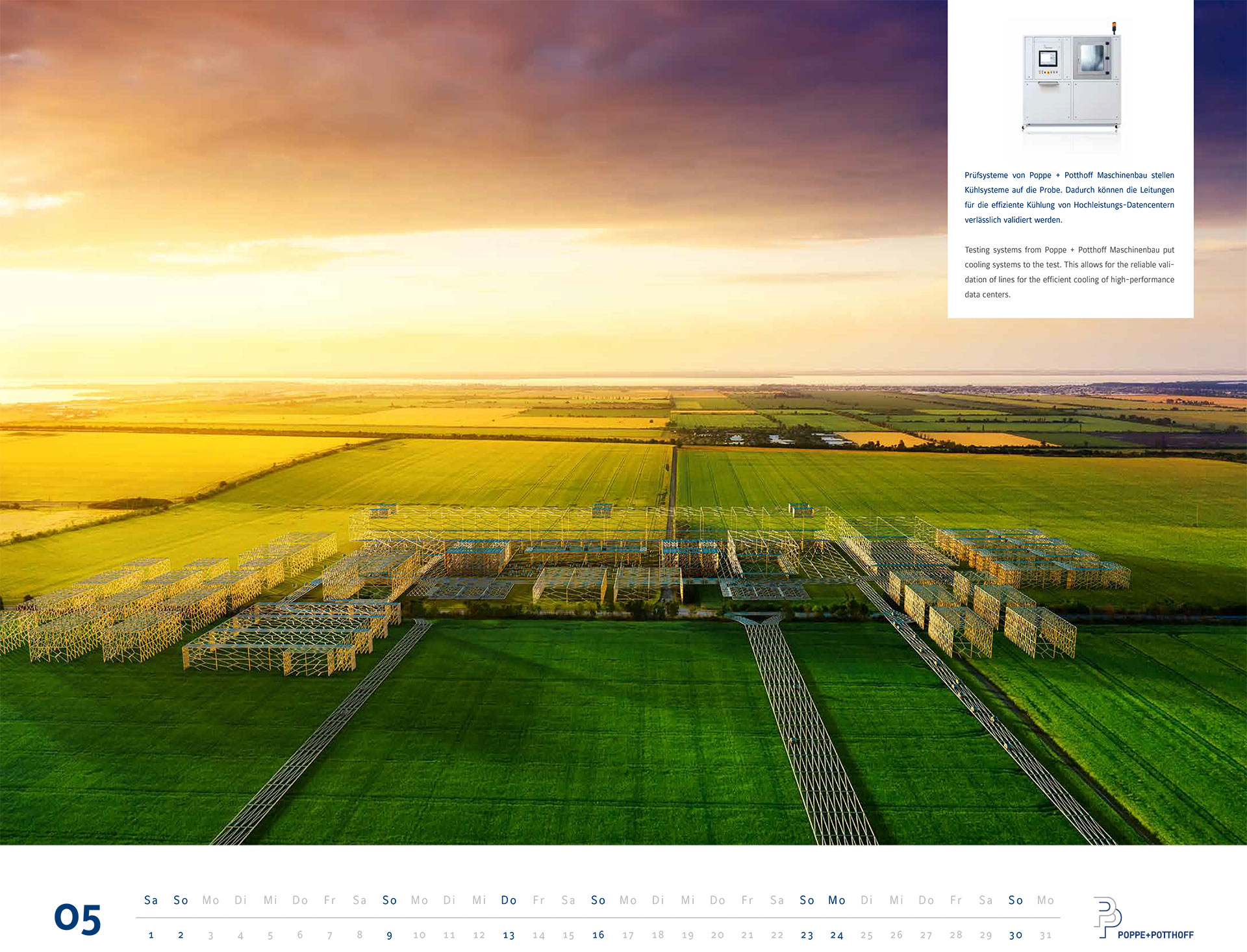Click date 14 in the calendar strip
1247x952 pixels.
point(539,935)
